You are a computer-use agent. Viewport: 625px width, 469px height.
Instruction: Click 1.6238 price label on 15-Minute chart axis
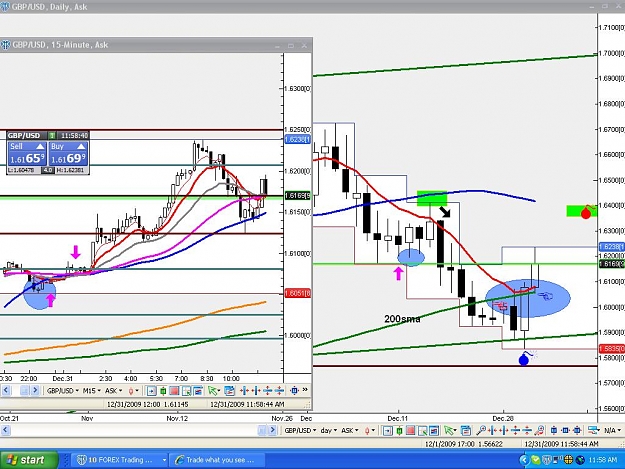click(x=297, y=139)
